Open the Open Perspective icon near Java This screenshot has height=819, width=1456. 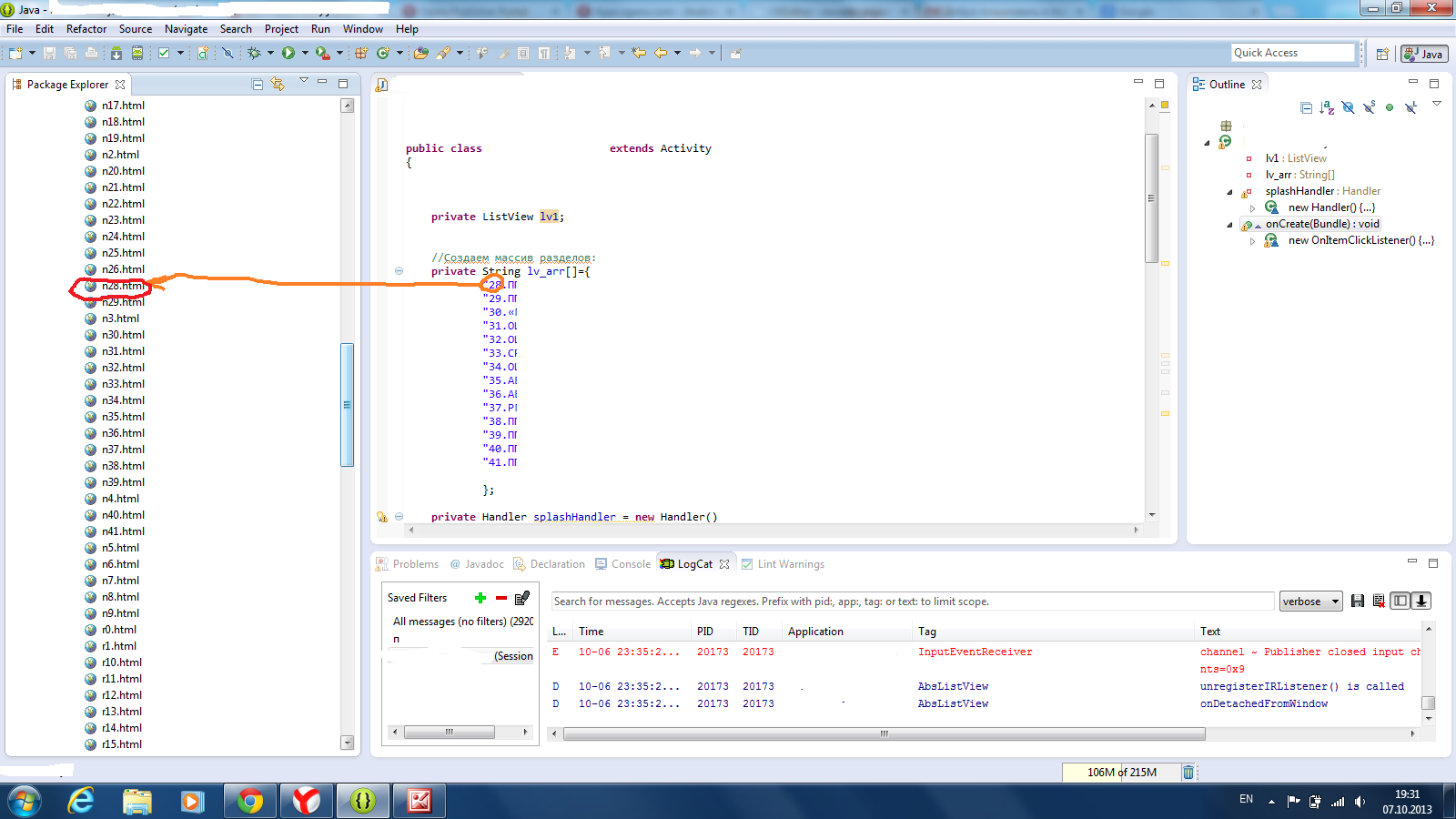1382,54
